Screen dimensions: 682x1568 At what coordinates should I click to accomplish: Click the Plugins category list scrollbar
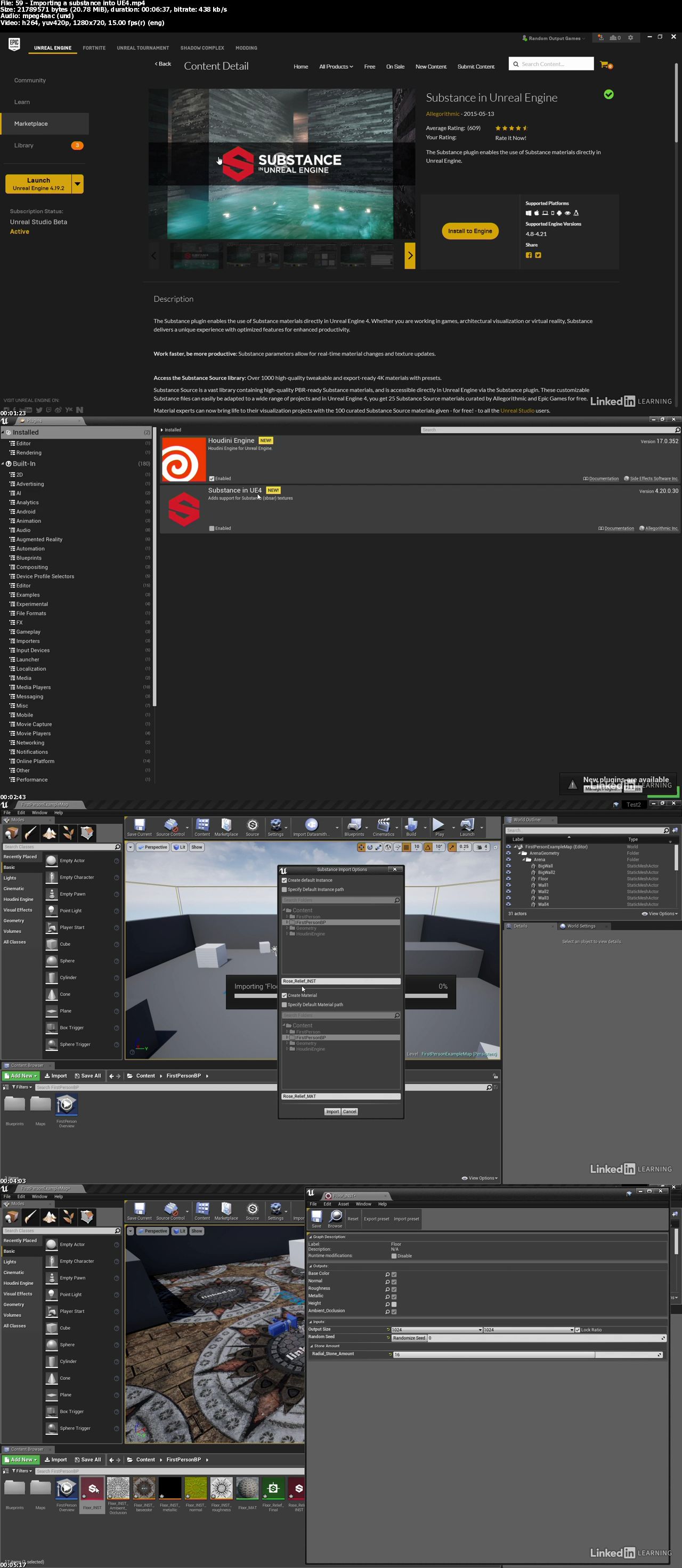(155, 566)
